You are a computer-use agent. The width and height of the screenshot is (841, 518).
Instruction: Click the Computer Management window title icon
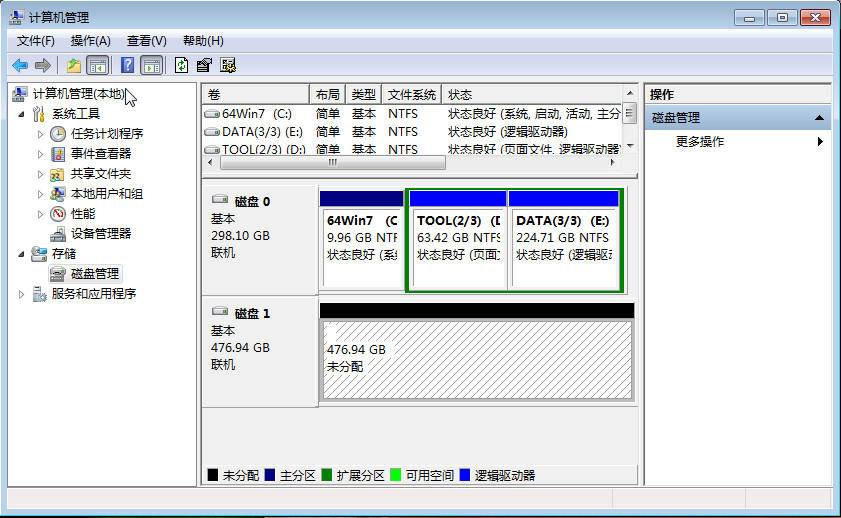tap(17, 17)
